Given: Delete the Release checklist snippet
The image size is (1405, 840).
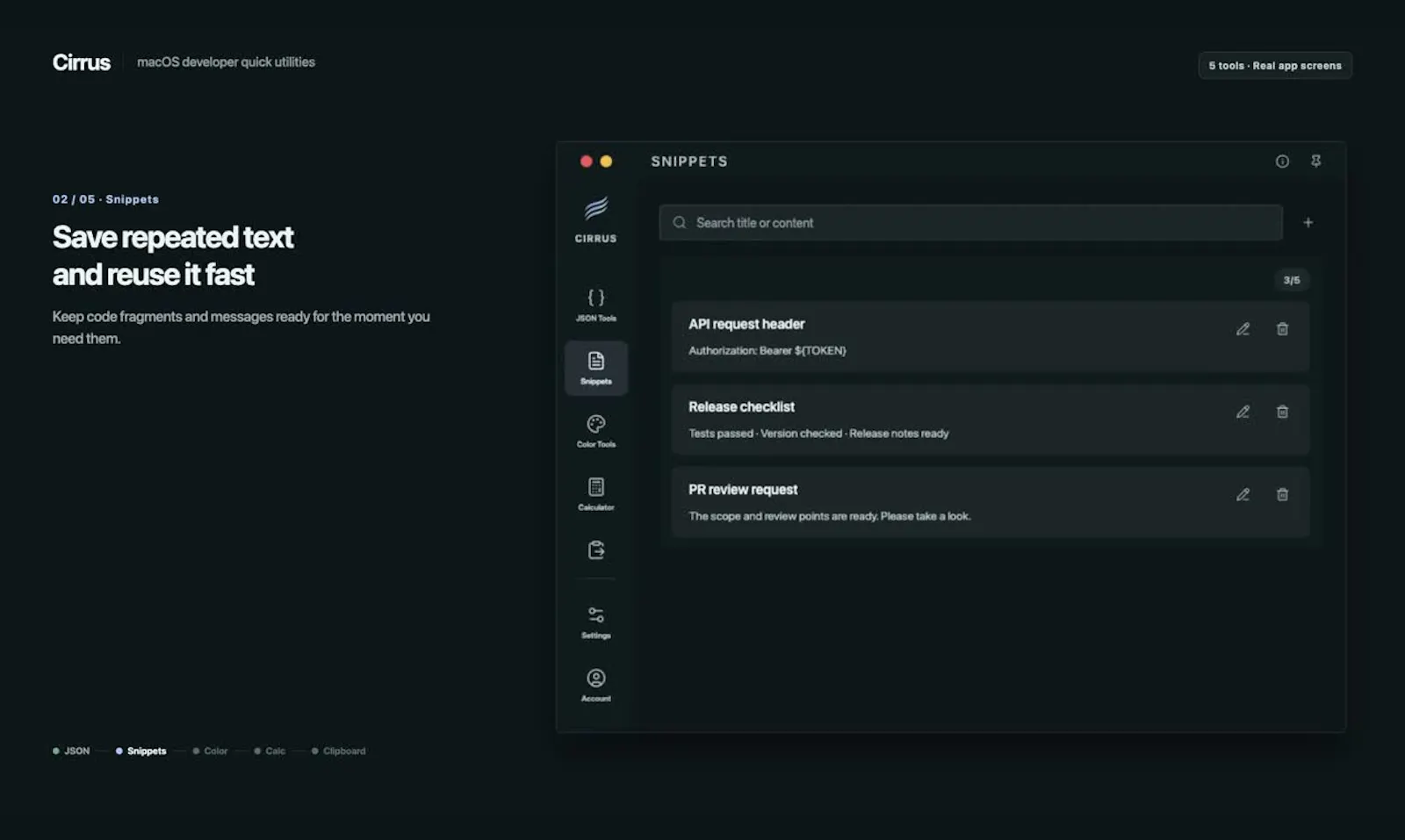Looking at the screenshot, I should click(1282, 412).
